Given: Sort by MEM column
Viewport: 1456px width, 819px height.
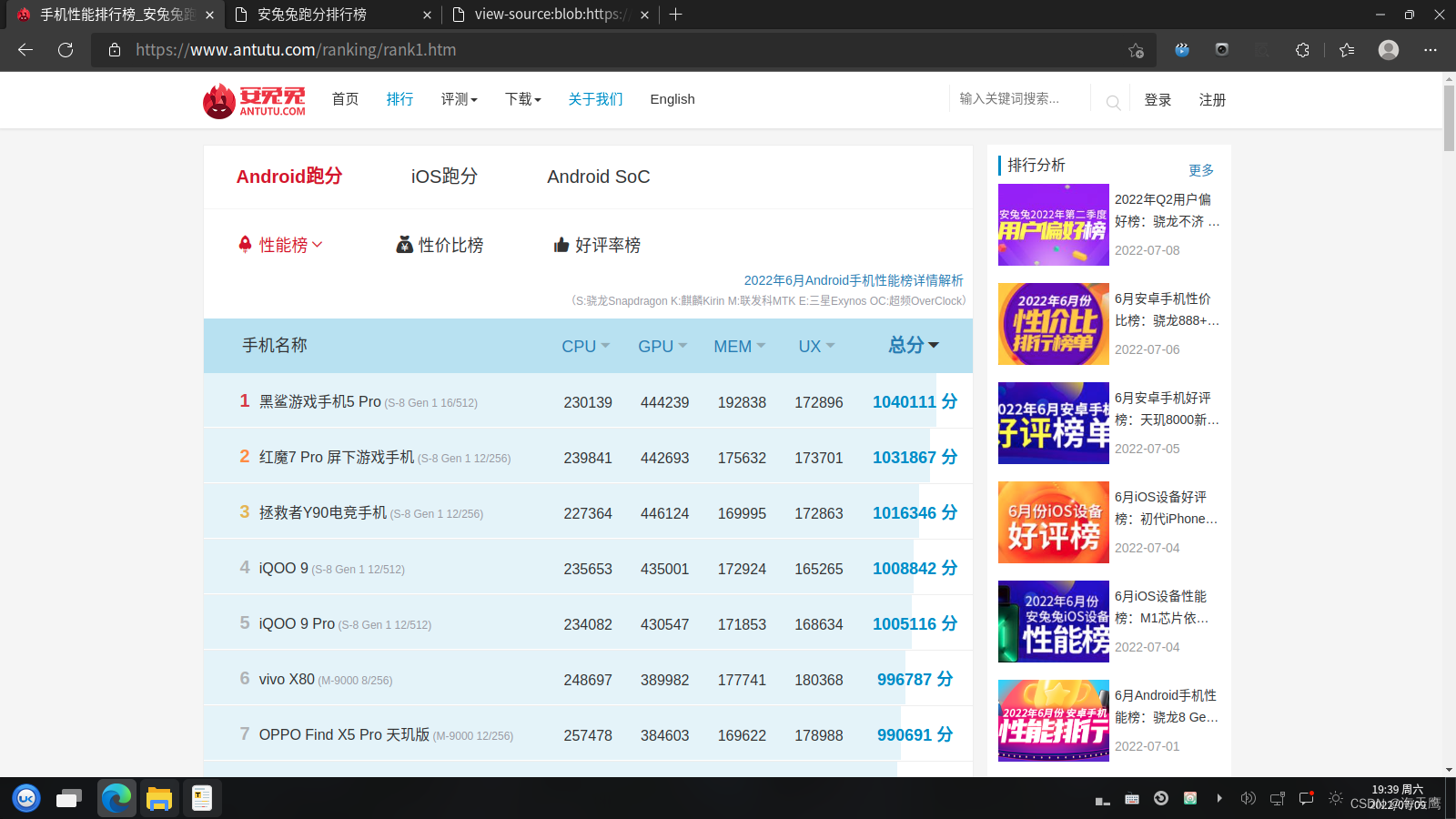Looking at the screenshot, I should 740,346.
